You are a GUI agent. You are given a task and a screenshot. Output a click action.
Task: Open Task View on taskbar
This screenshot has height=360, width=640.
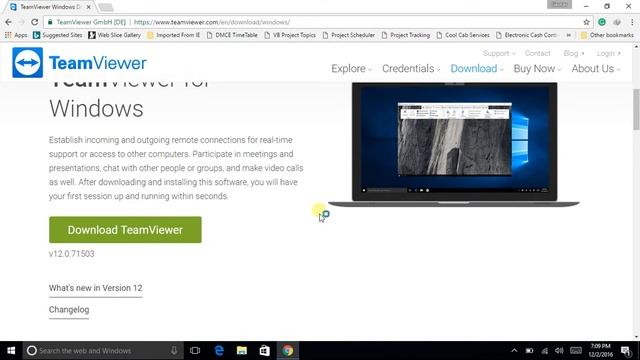pyautogui.click(x=195, y=351)
